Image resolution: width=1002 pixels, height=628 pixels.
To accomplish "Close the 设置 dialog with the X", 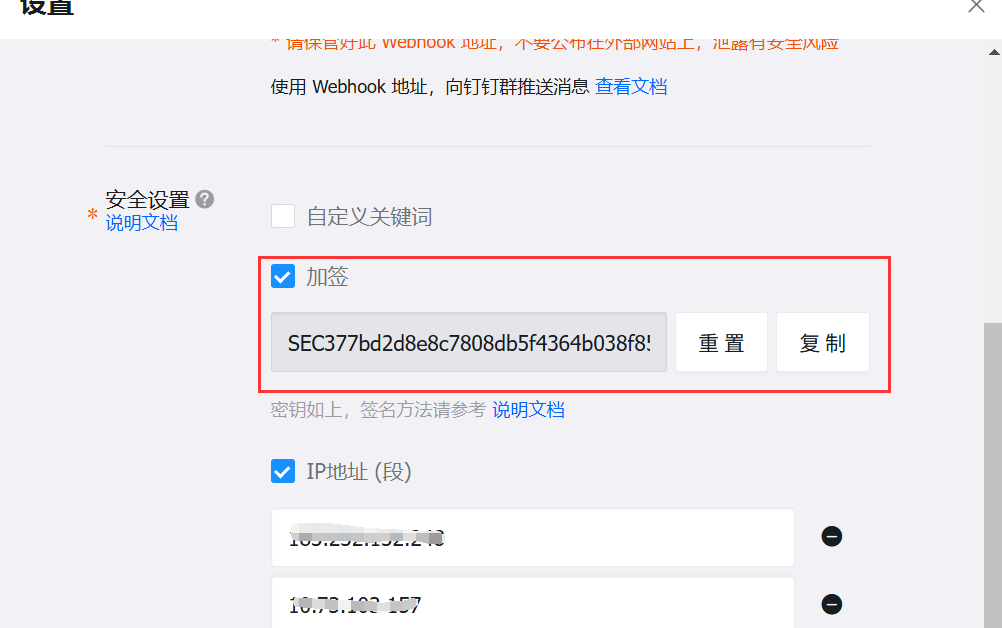I will coord(976,6).
